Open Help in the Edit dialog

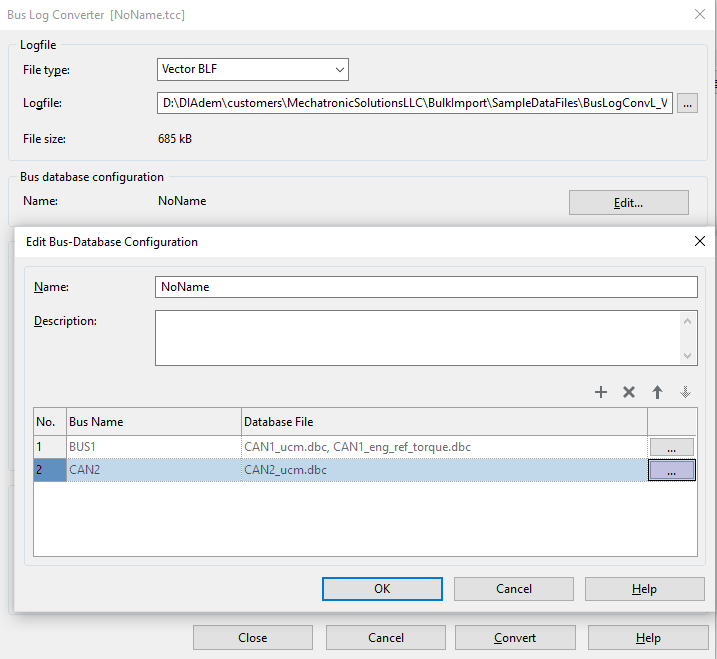tap(644, 589)
